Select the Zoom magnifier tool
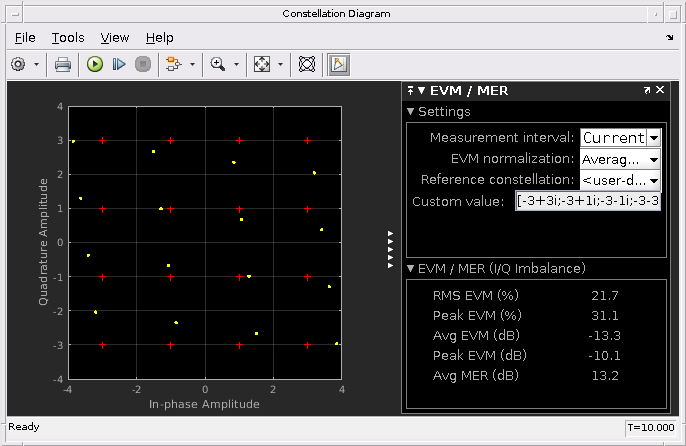Screen dimensions: 686x446 coord(218,64)
